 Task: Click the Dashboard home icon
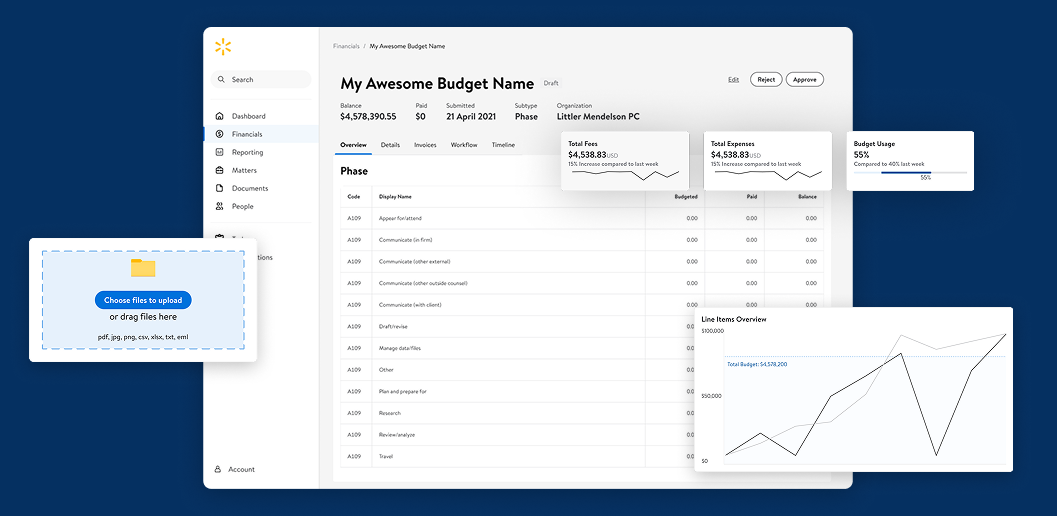(220, 116)
